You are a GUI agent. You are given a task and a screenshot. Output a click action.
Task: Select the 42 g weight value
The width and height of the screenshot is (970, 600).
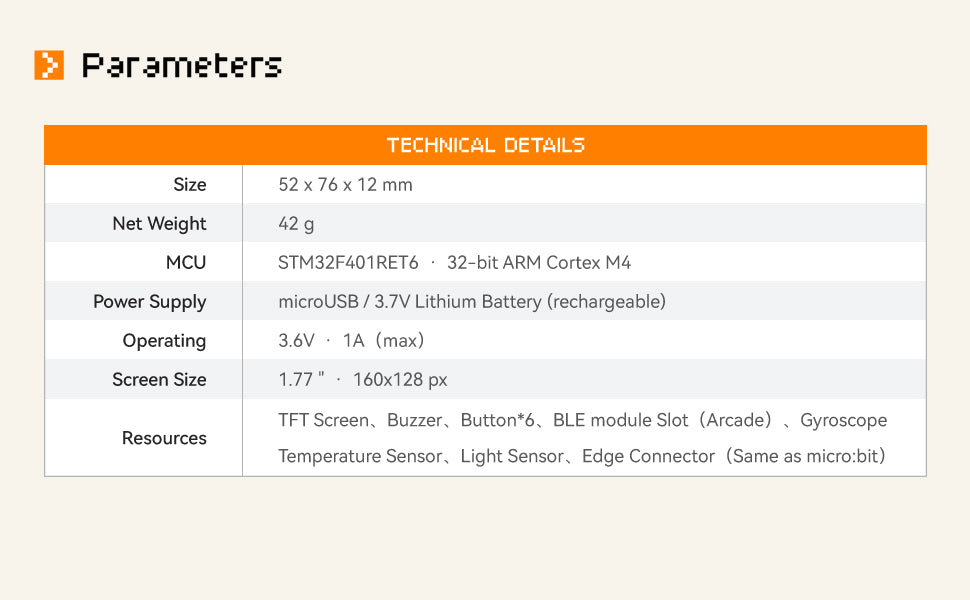pos(296,224)
